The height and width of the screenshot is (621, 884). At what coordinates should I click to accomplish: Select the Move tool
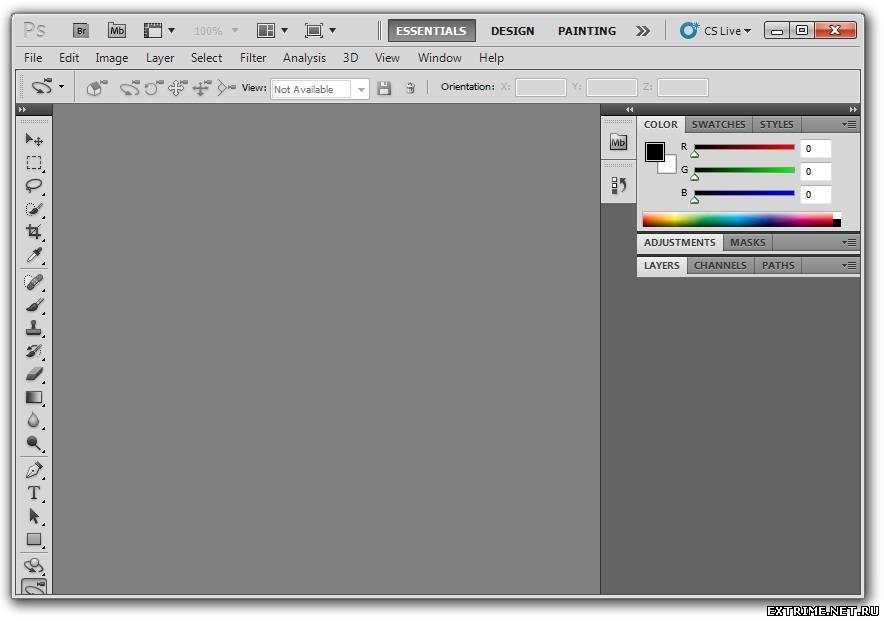34,139
